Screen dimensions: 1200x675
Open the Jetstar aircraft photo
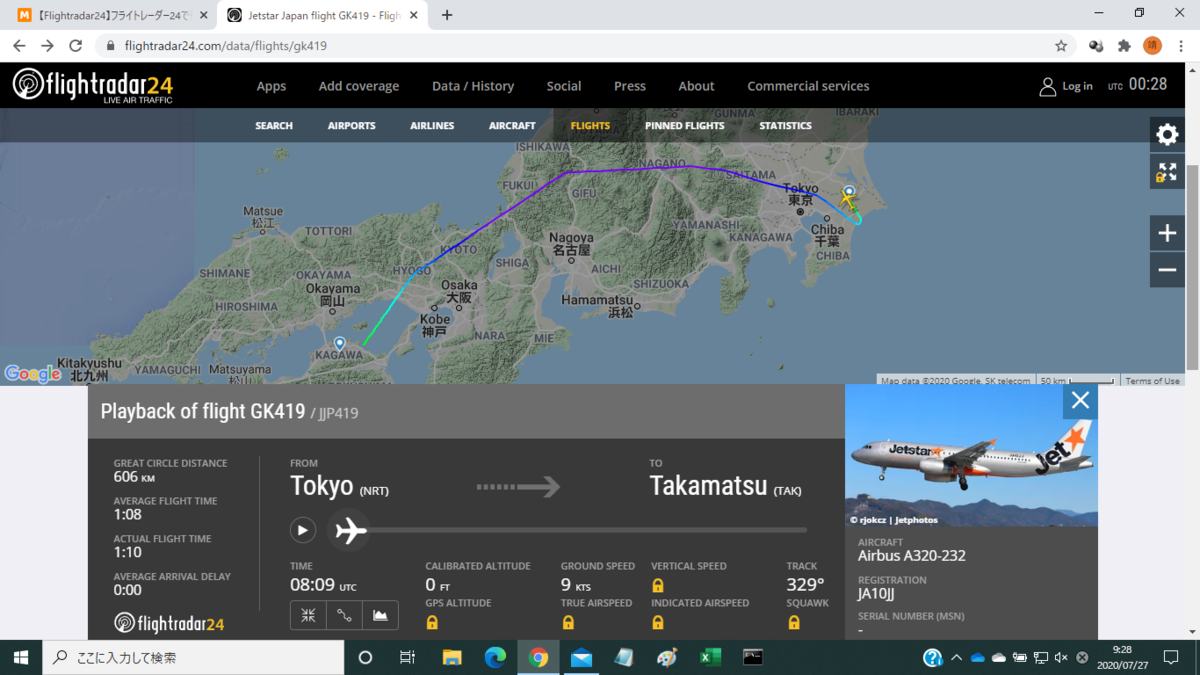click(x=971, y=455)
